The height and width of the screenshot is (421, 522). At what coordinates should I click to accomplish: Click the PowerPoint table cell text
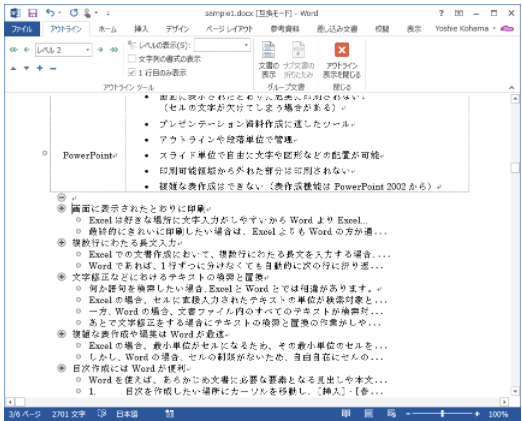pos(88,155)
